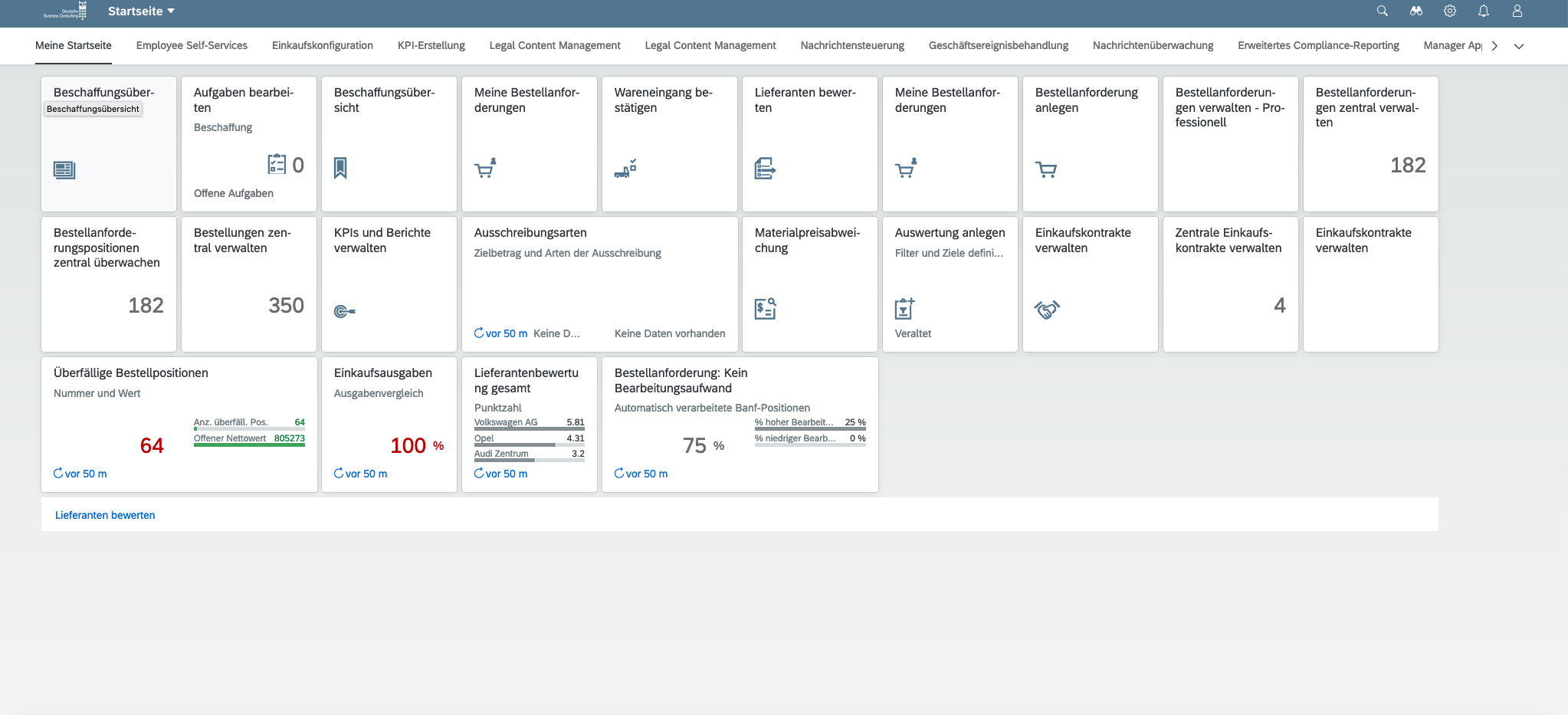Click refresh icon on Bestellanforderung Kein Bearbeitungsaufwand tile
The height and width of the screenshot is (715, 1568).
click(619, 473)
